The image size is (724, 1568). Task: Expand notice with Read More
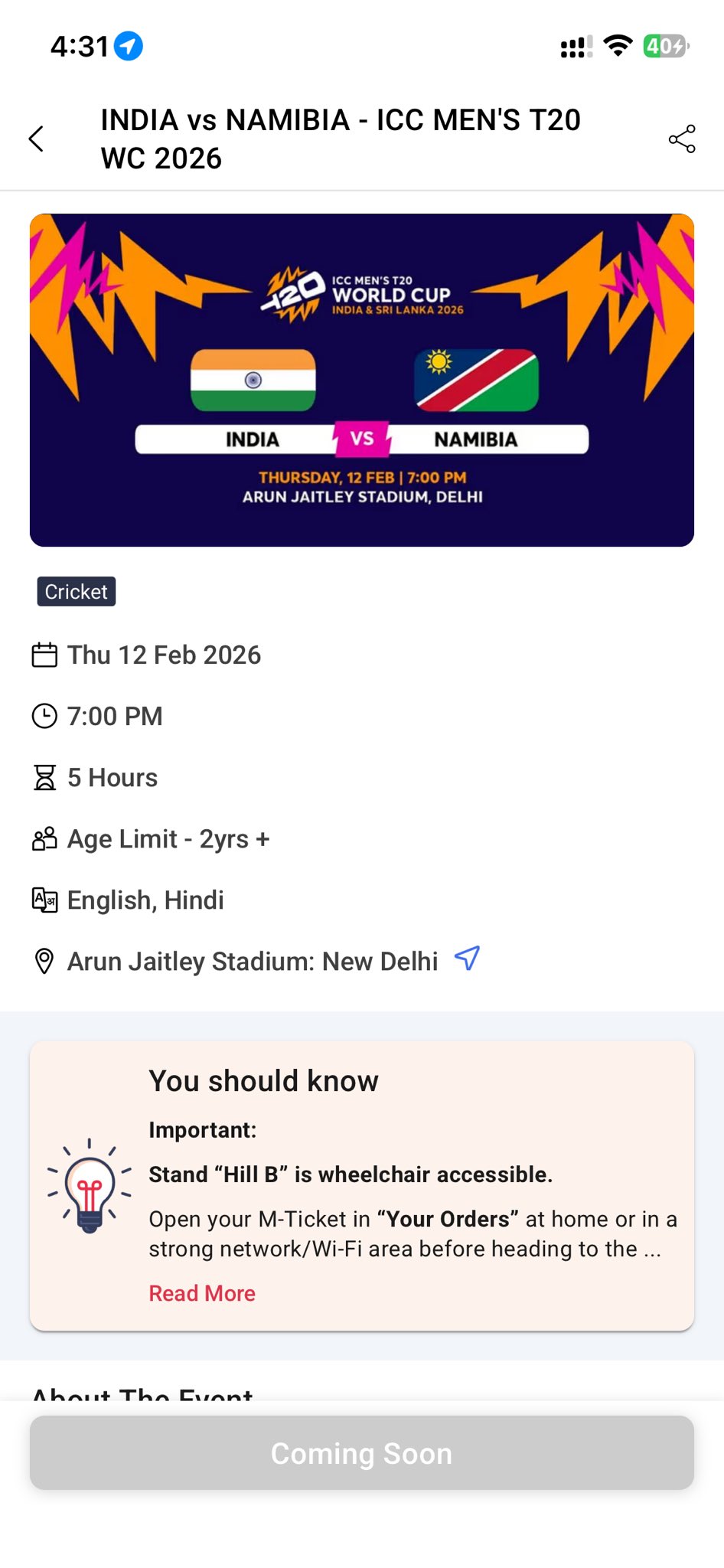coord(202,1293)
